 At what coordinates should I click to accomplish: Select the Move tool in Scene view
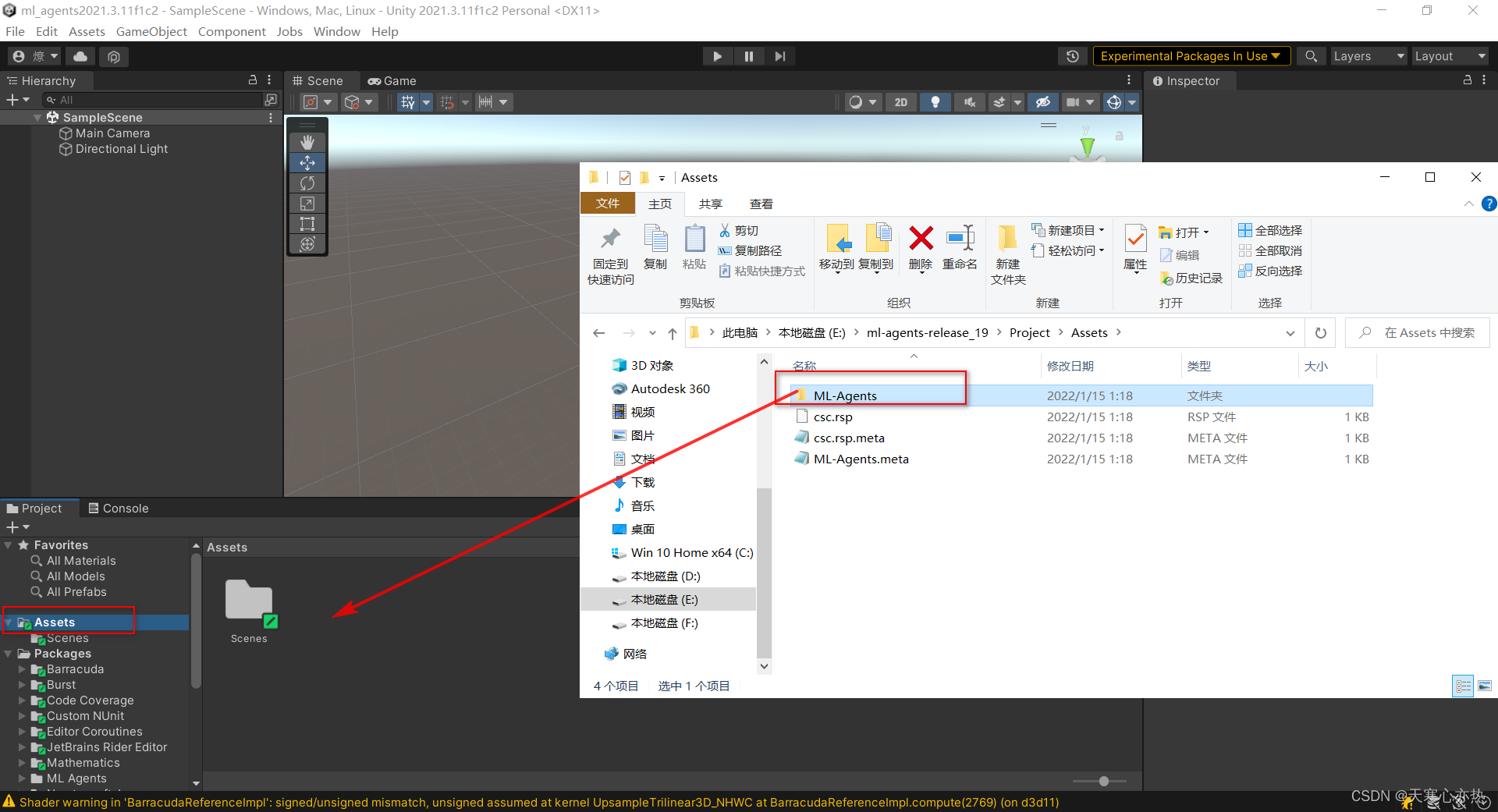pos(307,162)
